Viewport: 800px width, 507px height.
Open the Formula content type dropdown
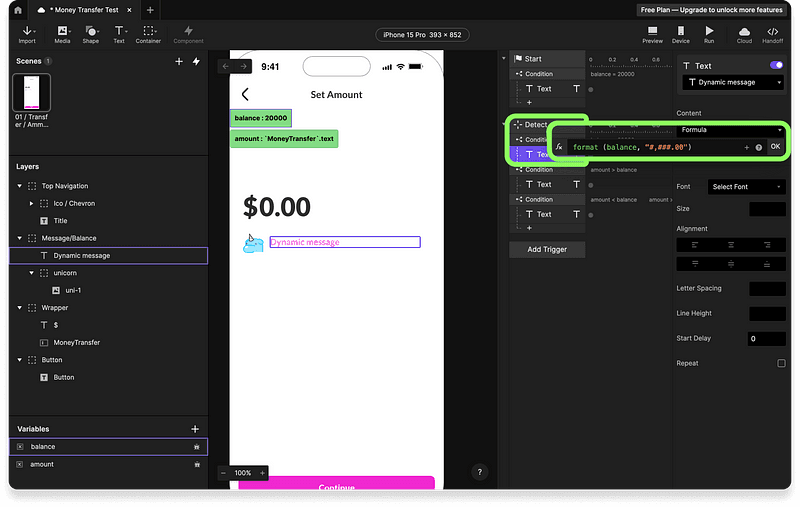tap(731, 130)
